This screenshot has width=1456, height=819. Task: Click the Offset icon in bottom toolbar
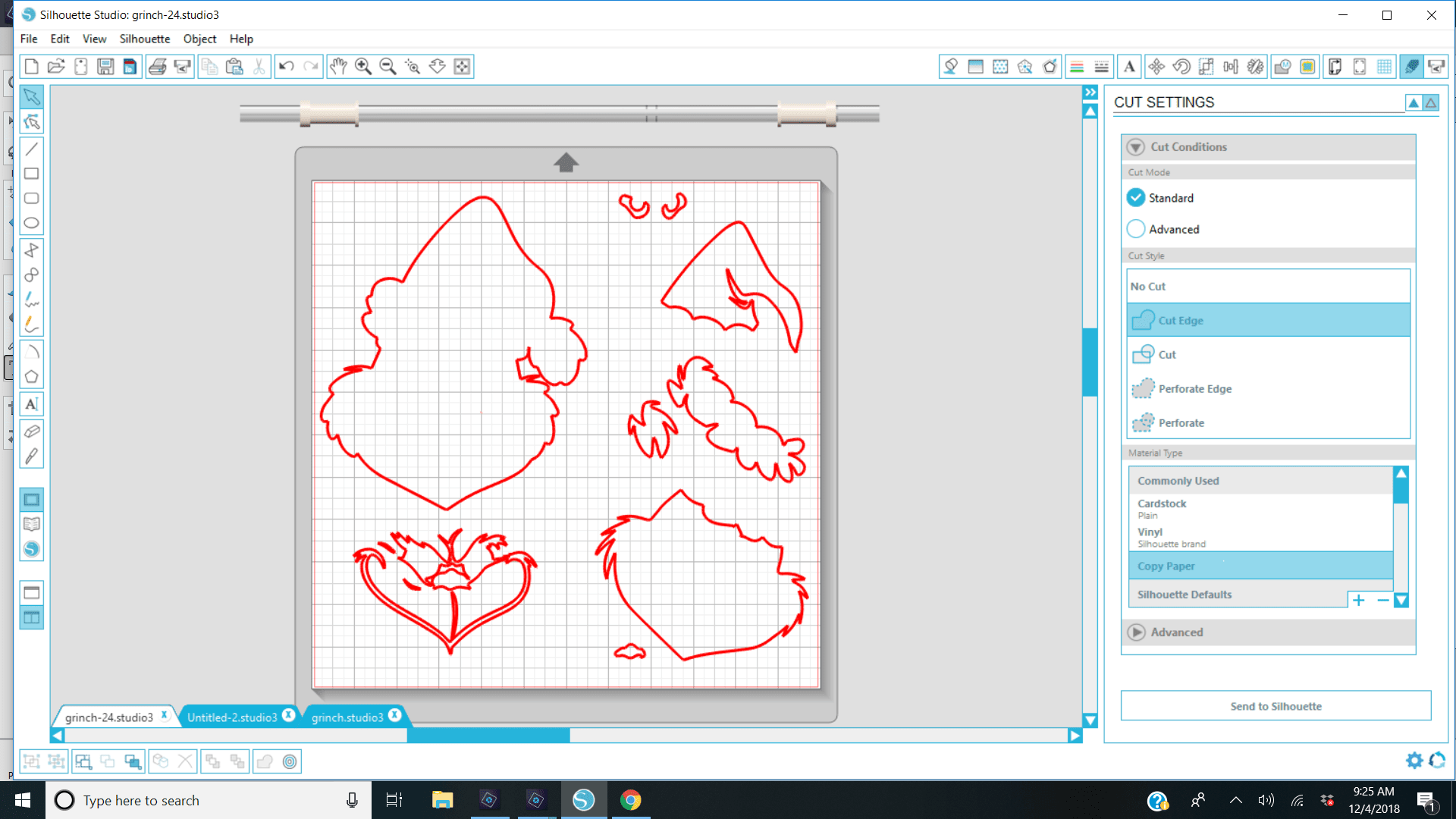tap(290, 761)
